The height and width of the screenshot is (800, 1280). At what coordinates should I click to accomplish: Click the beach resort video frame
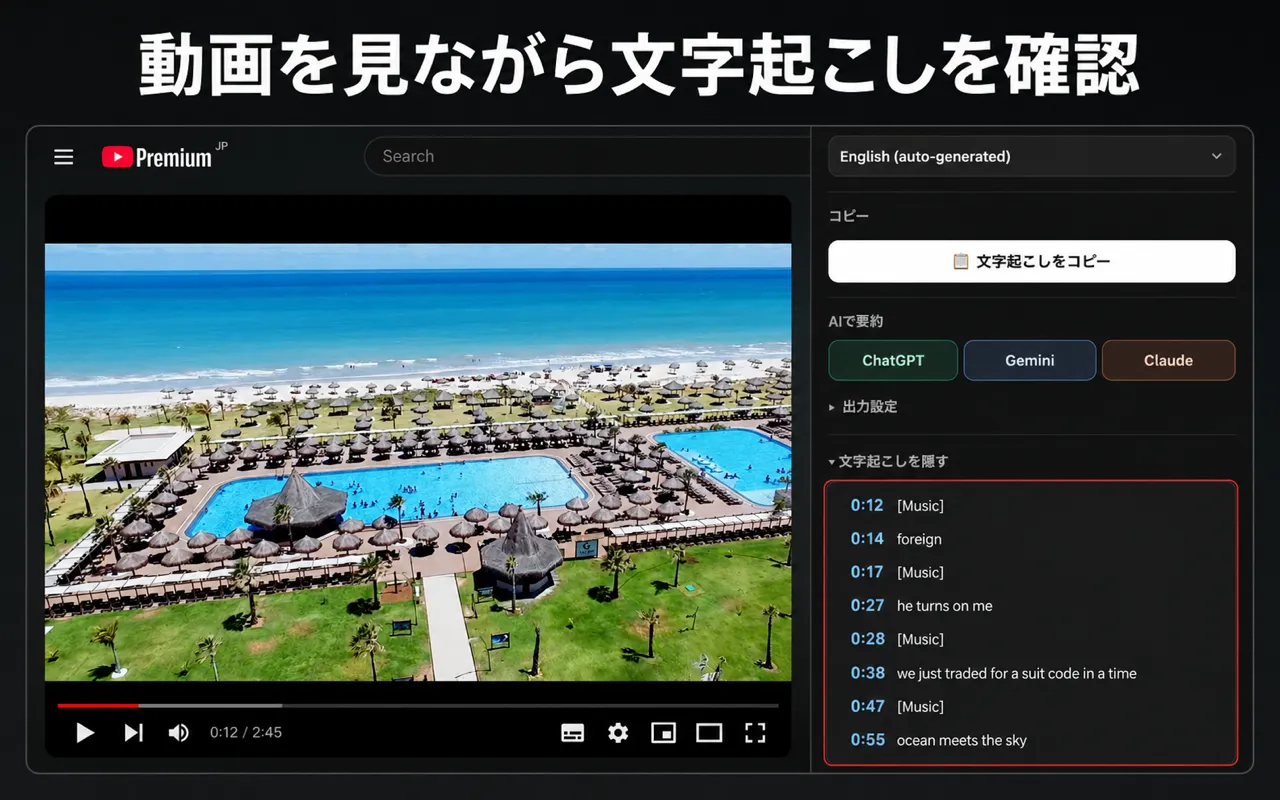(x=418, y=461)
